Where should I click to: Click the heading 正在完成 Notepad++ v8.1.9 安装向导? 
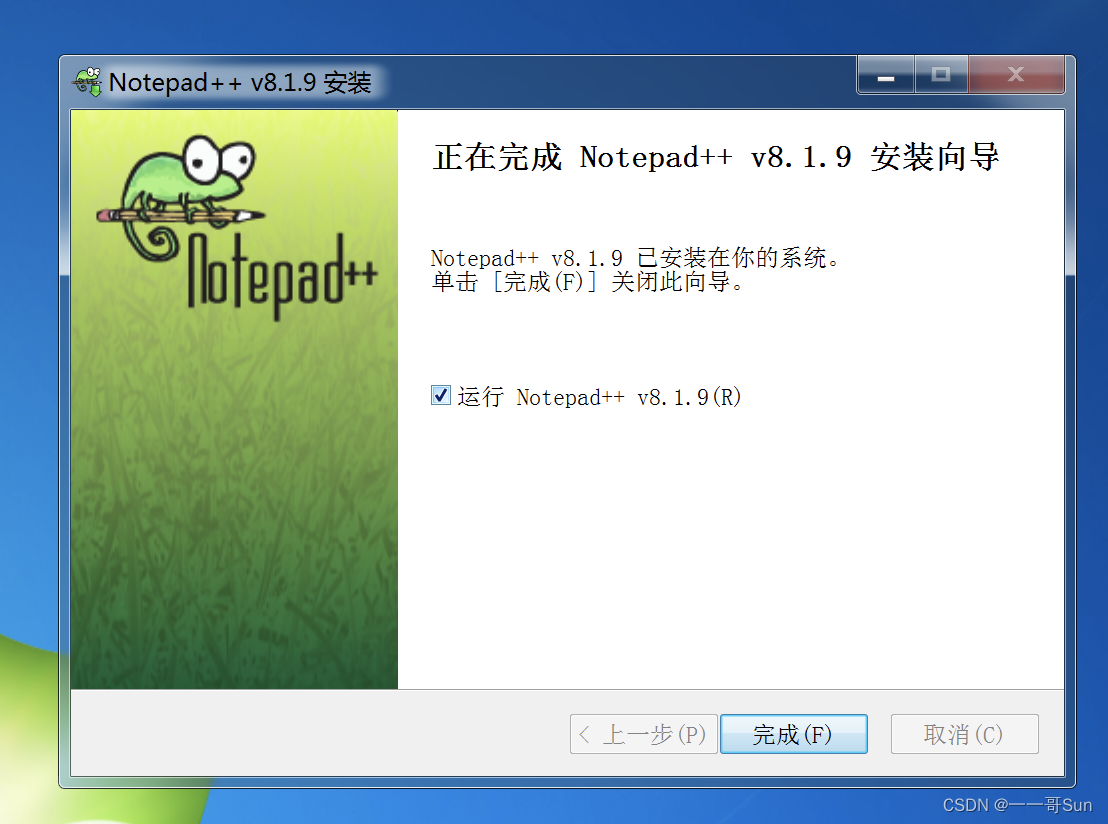[x=716, y=157]
